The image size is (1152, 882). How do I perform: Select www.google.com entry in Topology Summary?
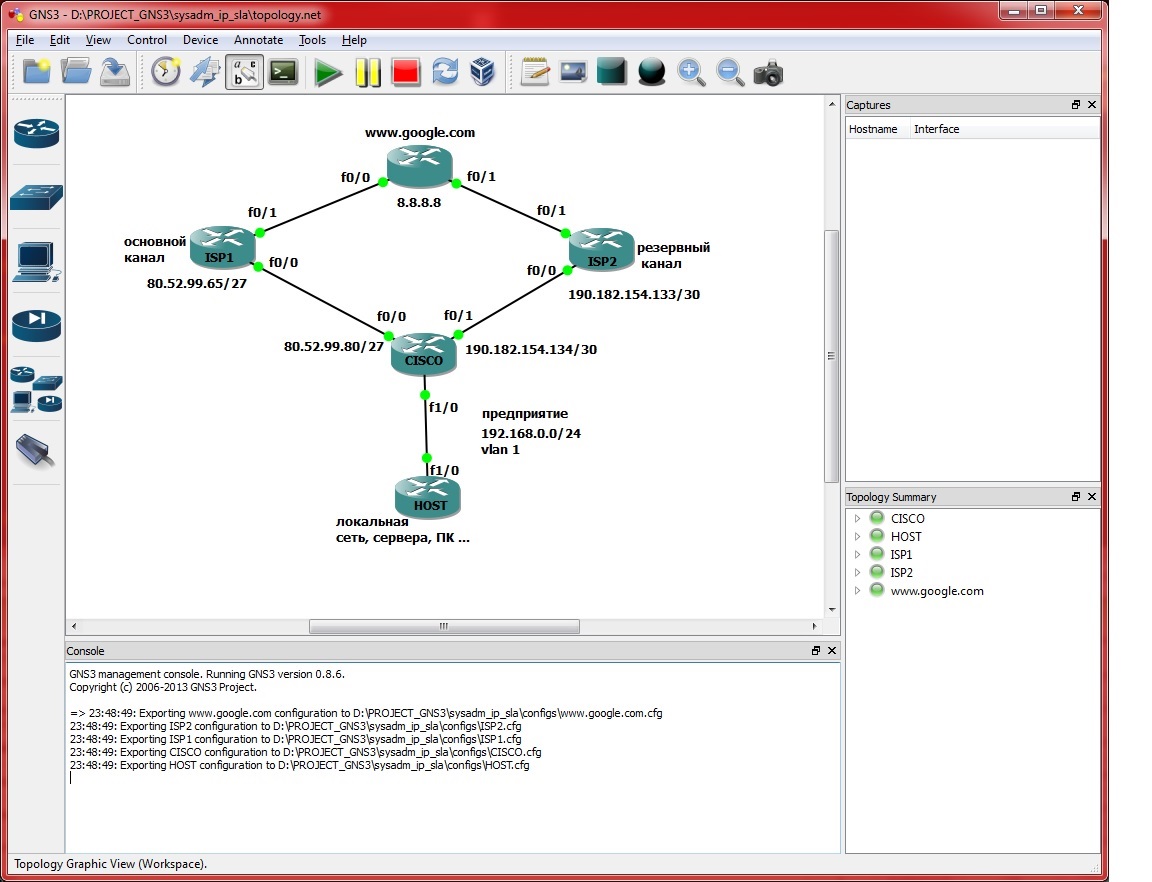(937, 591)
